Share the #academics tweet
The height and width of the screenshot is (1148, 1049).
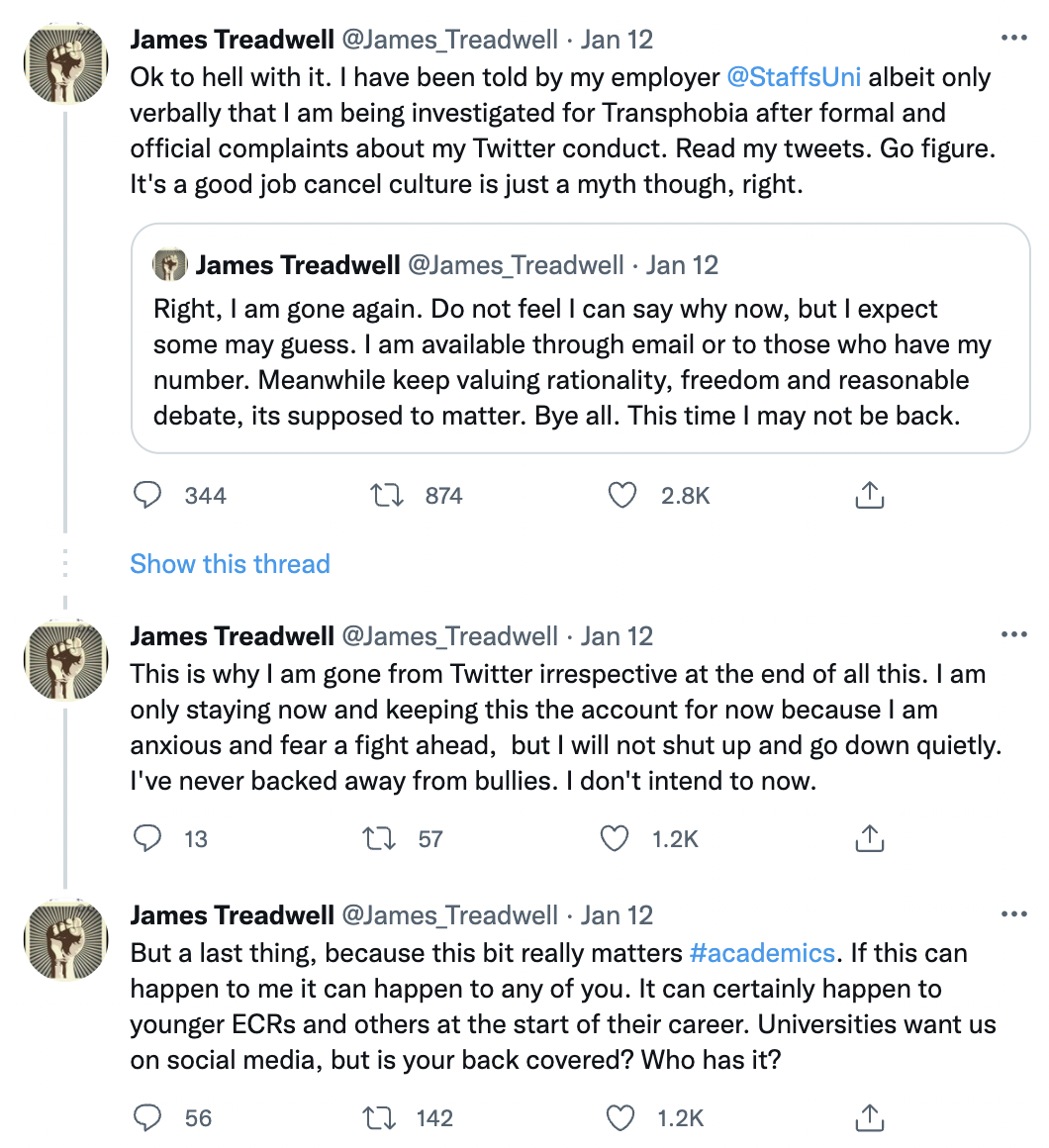coord(870,1118)
